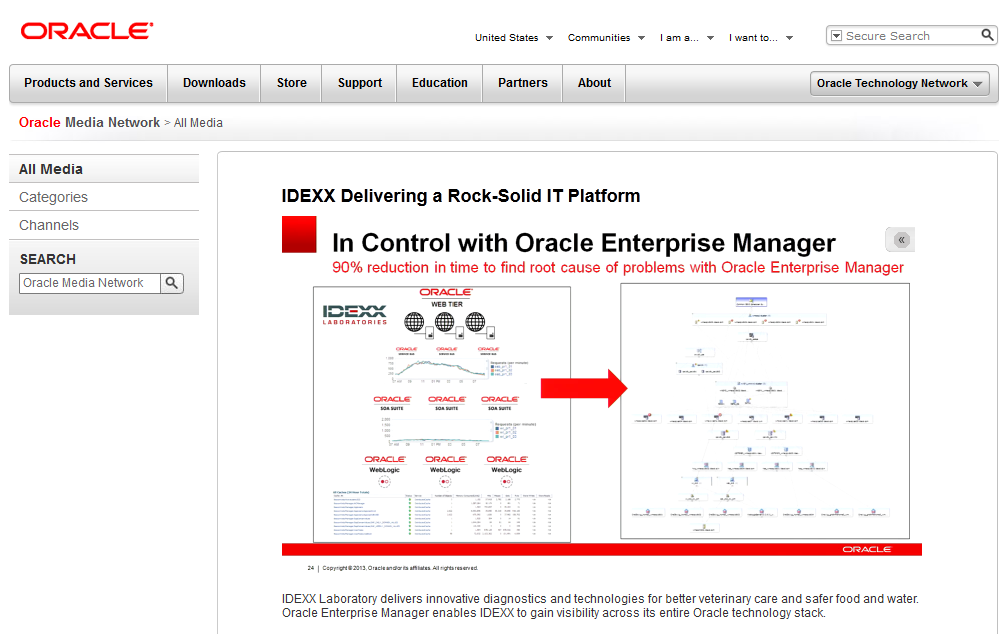Screen dimensions: 1002x634
Task: Collapse the slide with the double-chevron button
Action: coord(900,240)
